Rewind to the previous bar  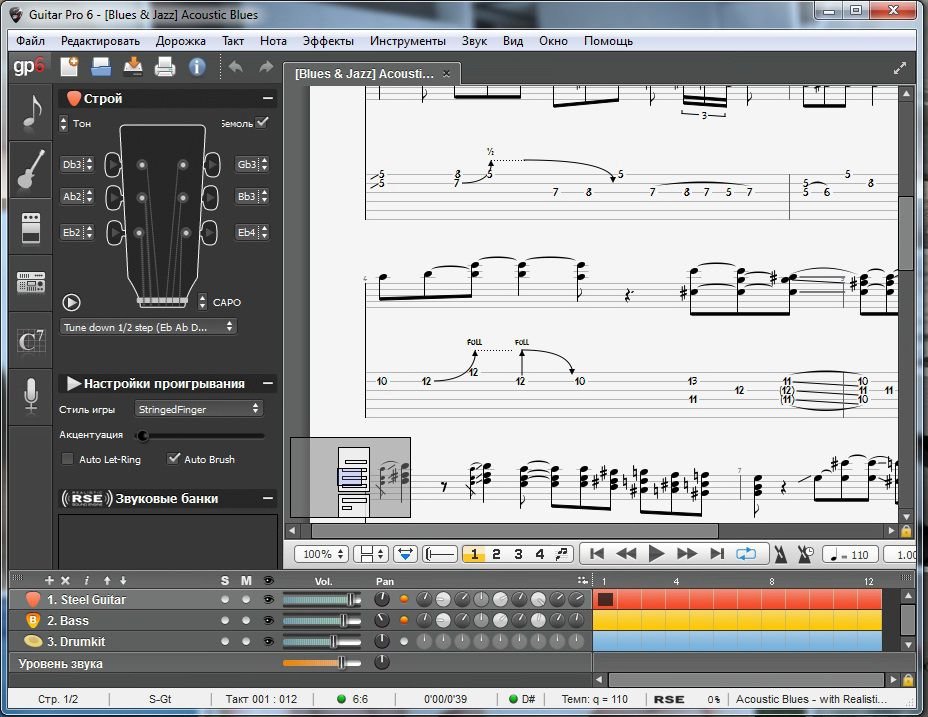[x=626, y=554]
